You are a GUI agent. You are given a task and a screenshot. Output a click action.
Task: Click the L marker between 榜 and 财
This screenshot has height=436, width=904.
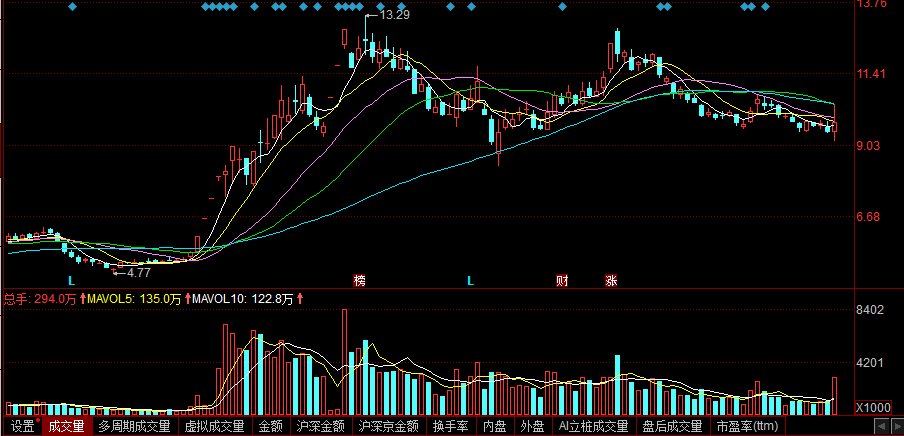tap(470, 281)
